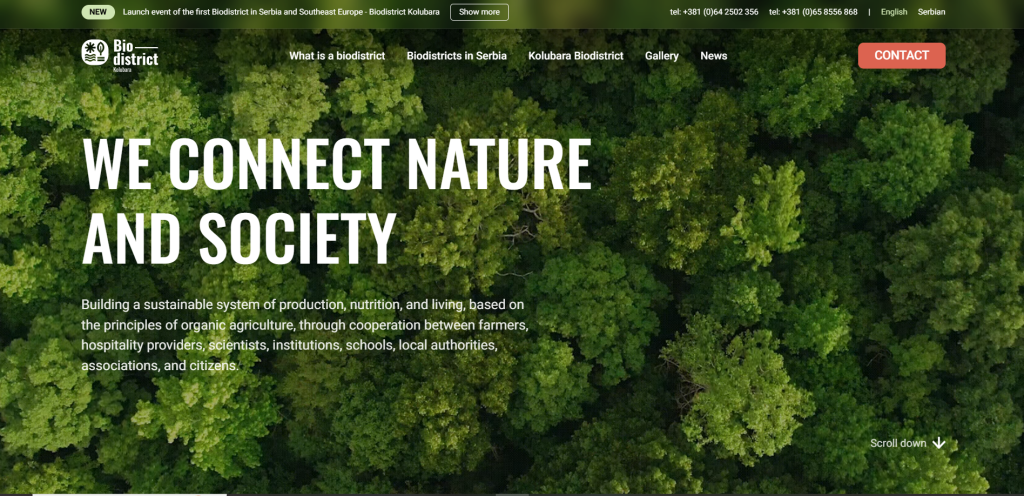
Task: Open Biodistricts in Serbia menu item
Action: [456, 55]
